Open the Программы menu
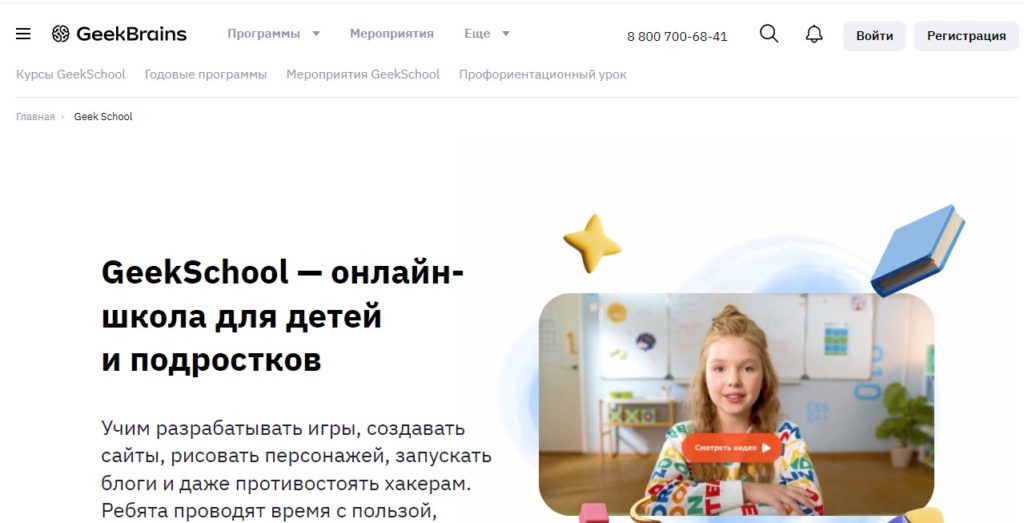 click(264, 33)
